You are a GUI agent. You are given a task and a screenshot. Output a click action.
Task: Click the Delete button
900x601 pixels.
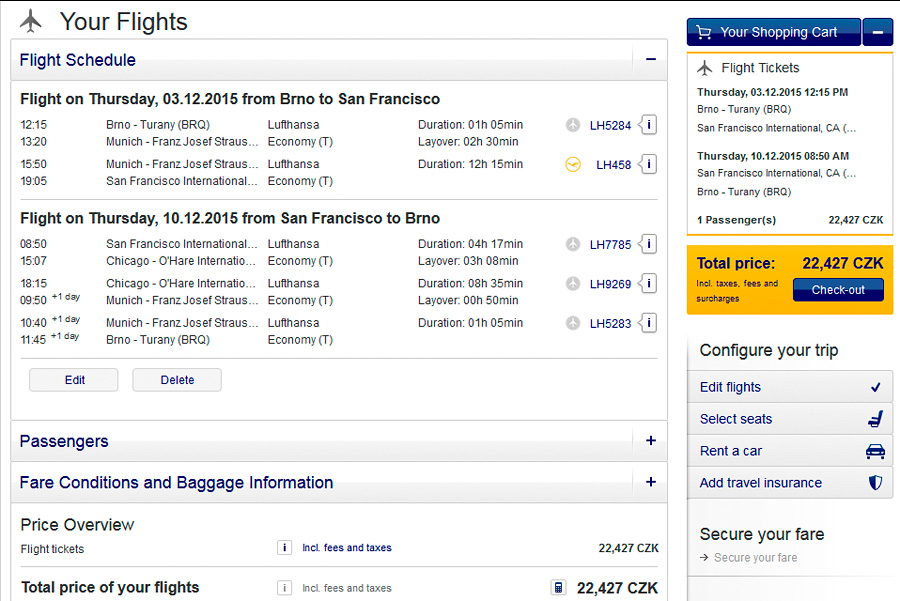(177, 380)
